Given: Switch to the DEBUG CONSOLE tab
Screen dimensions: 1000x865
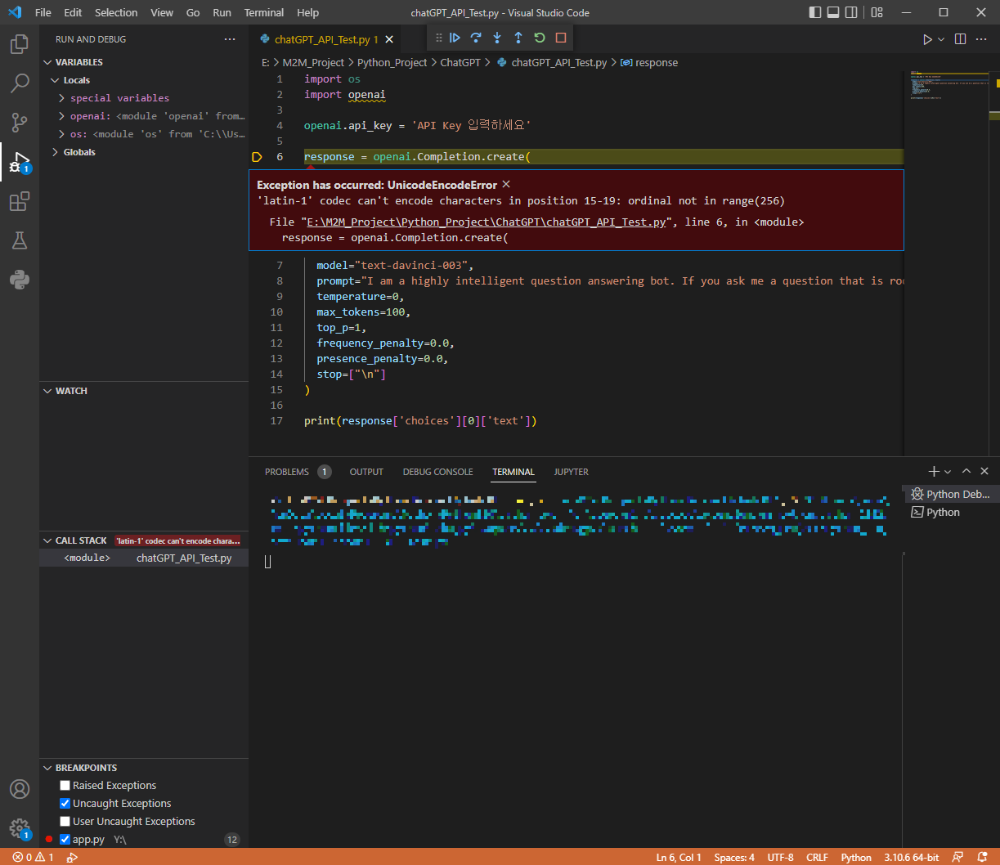Looking at the screenshot, I should click(438, 471).
